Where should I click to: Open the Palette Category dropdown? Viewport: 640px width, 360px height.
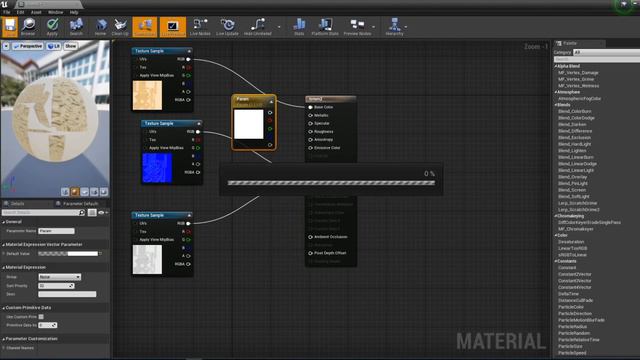(607, 52)
